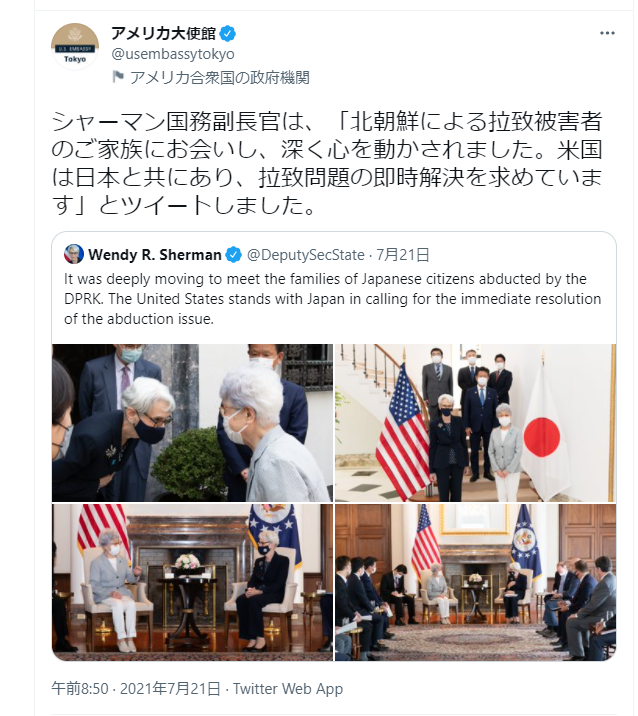Open the アメリカ大使館 account name
Screen dimensions: 638x716
163,33
